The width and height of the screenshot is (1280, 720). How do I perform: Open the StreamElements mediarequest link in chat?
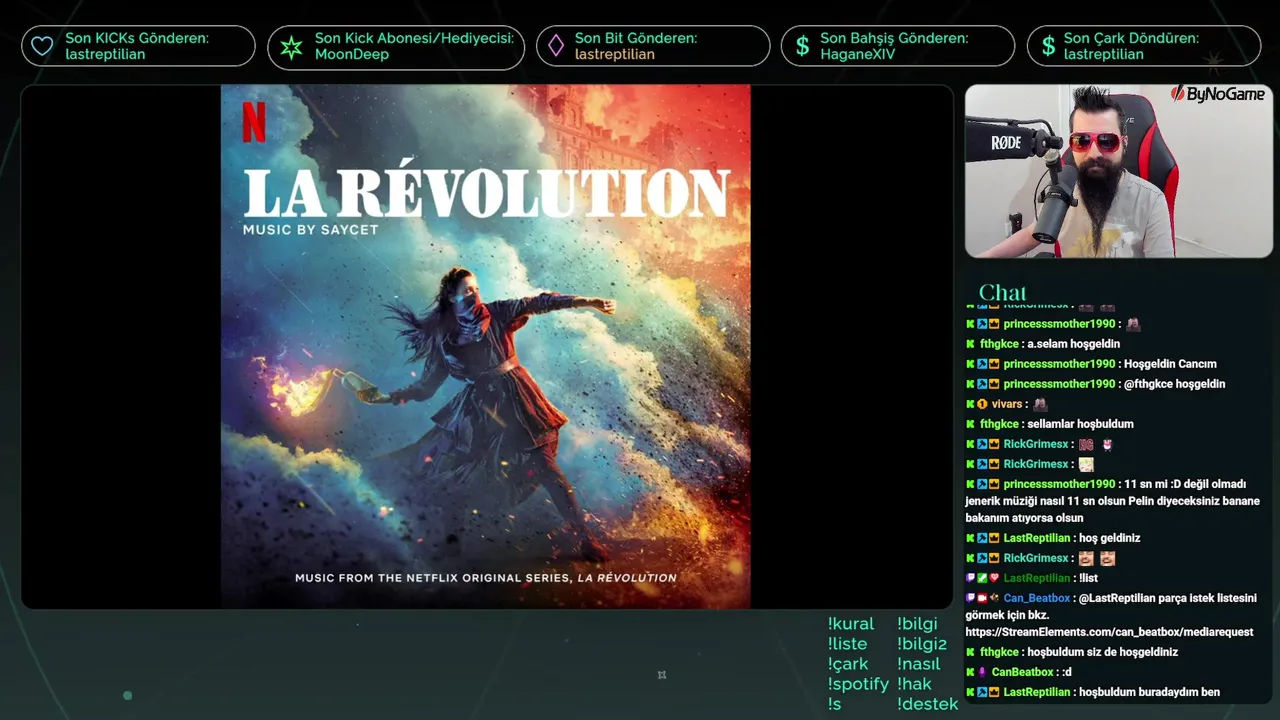tap(1109, 632)
